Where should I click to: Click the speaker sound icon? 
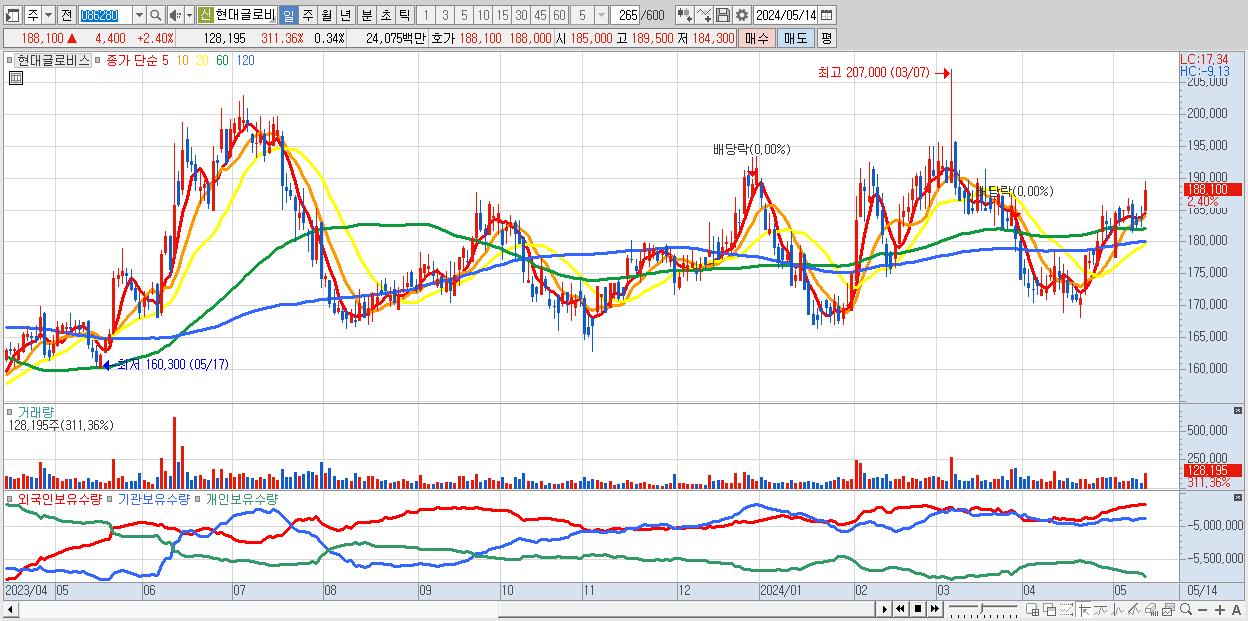pos(175,16)
